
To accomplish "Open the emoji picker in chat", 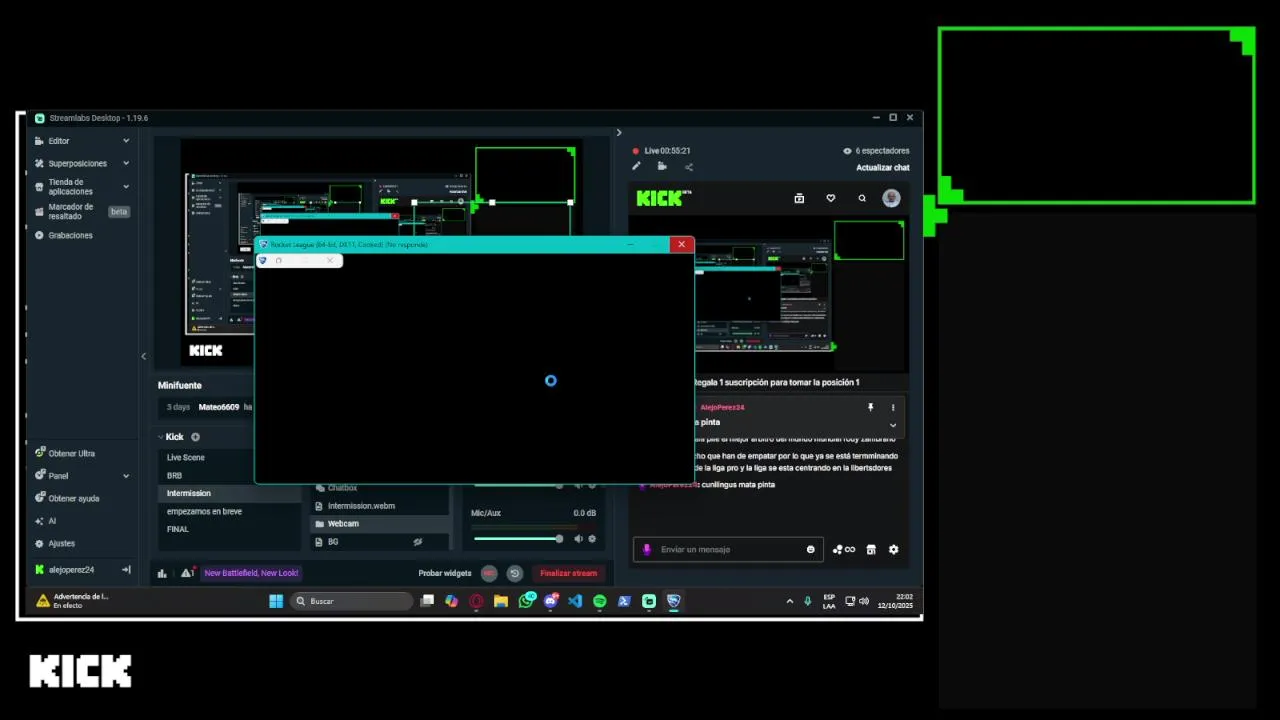I will 811,549.
